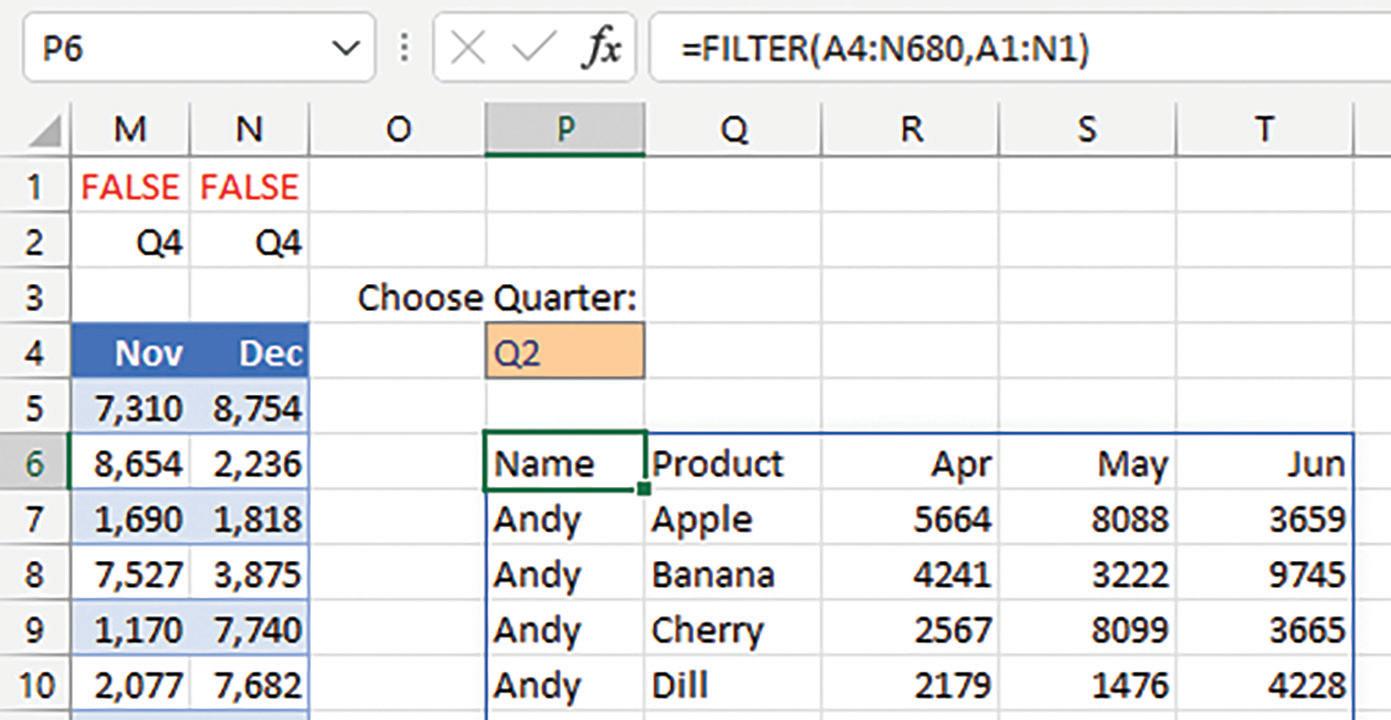Click the fill handle of cell P6
The height and width of the screenshot is (720, 1391).
pos(643,489)
